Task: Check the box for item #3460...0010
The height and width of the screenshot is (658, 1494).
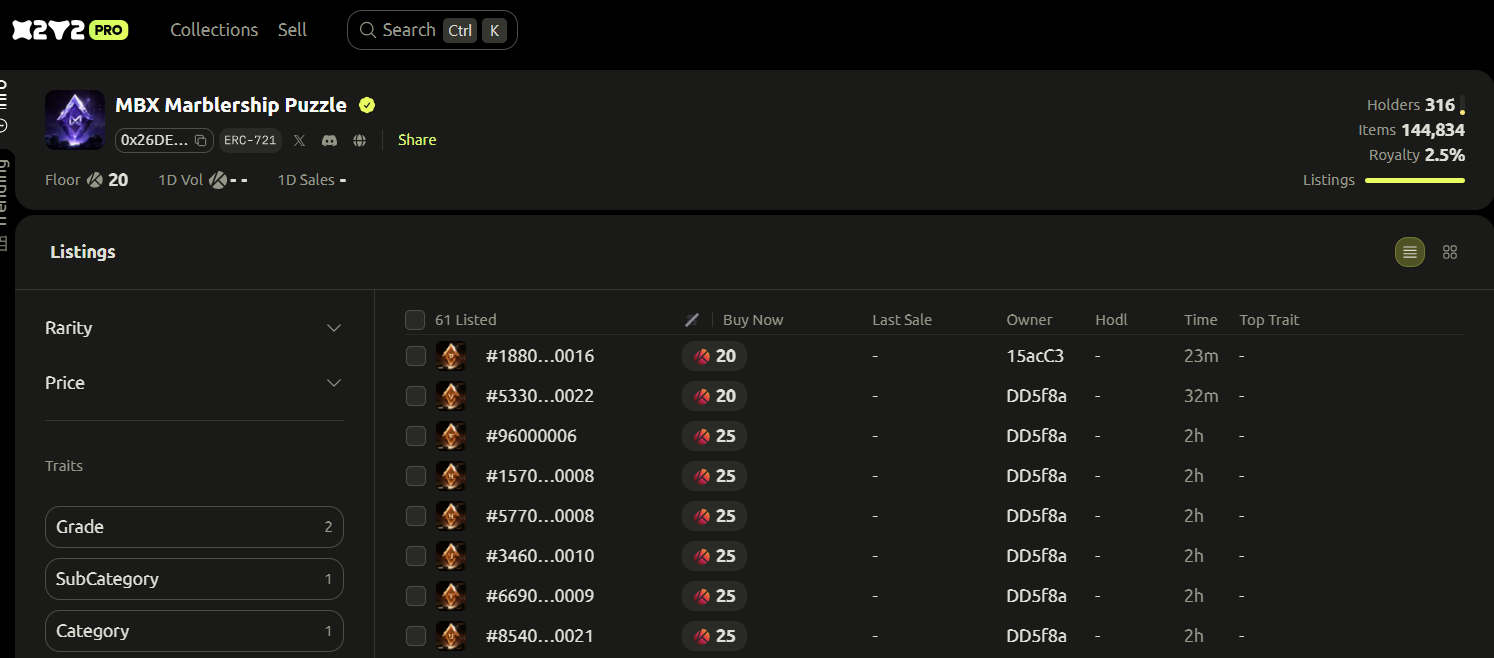Action: pyautogui.click(x=416, y=556)
